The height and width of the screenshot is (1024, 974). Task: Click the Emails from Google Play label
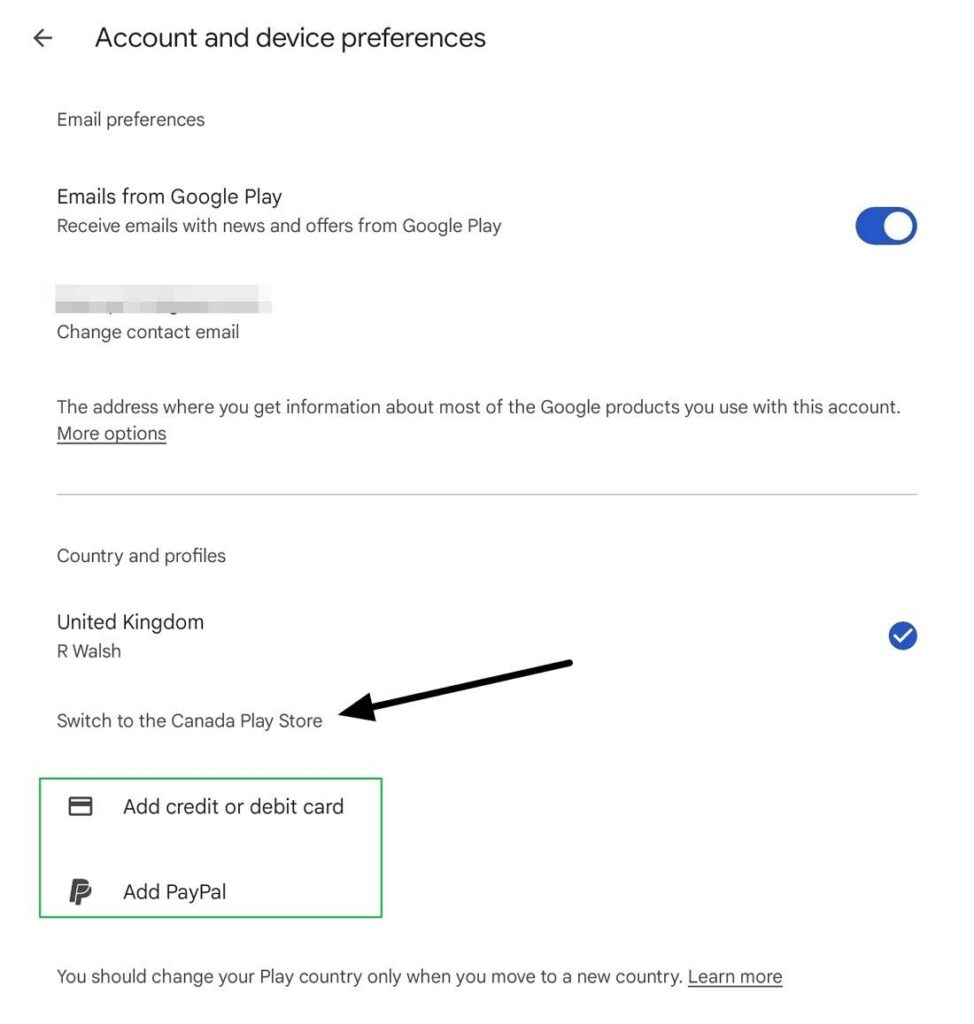tap(169, 197)
